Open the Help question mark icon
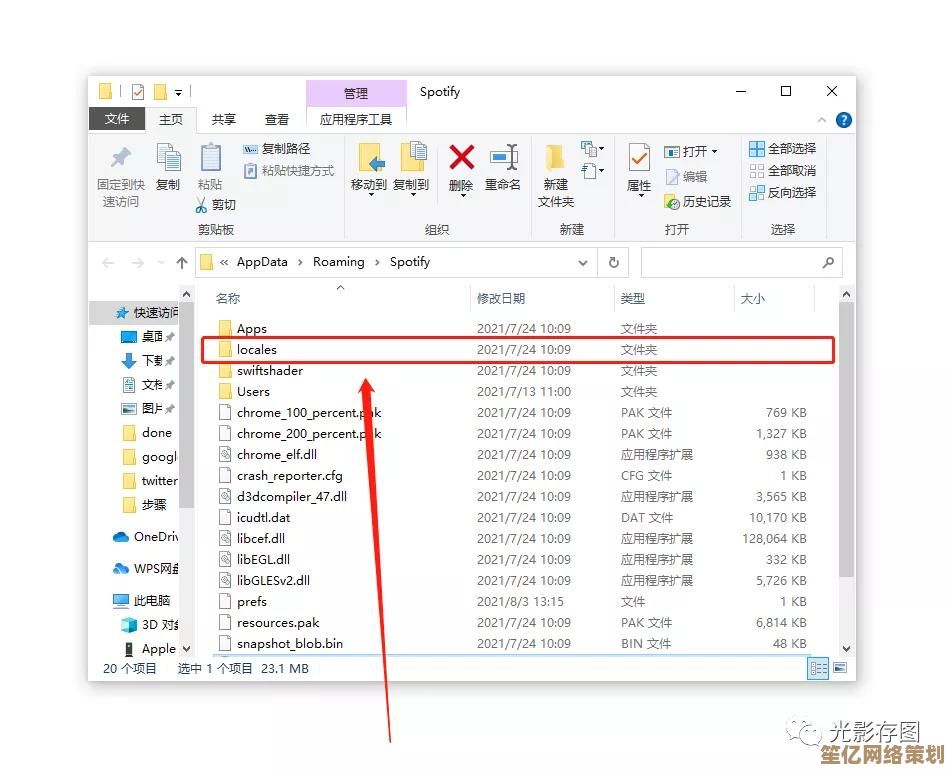Image resolution: width=951 pixels, height=773 pixels. tap(843, 120)
